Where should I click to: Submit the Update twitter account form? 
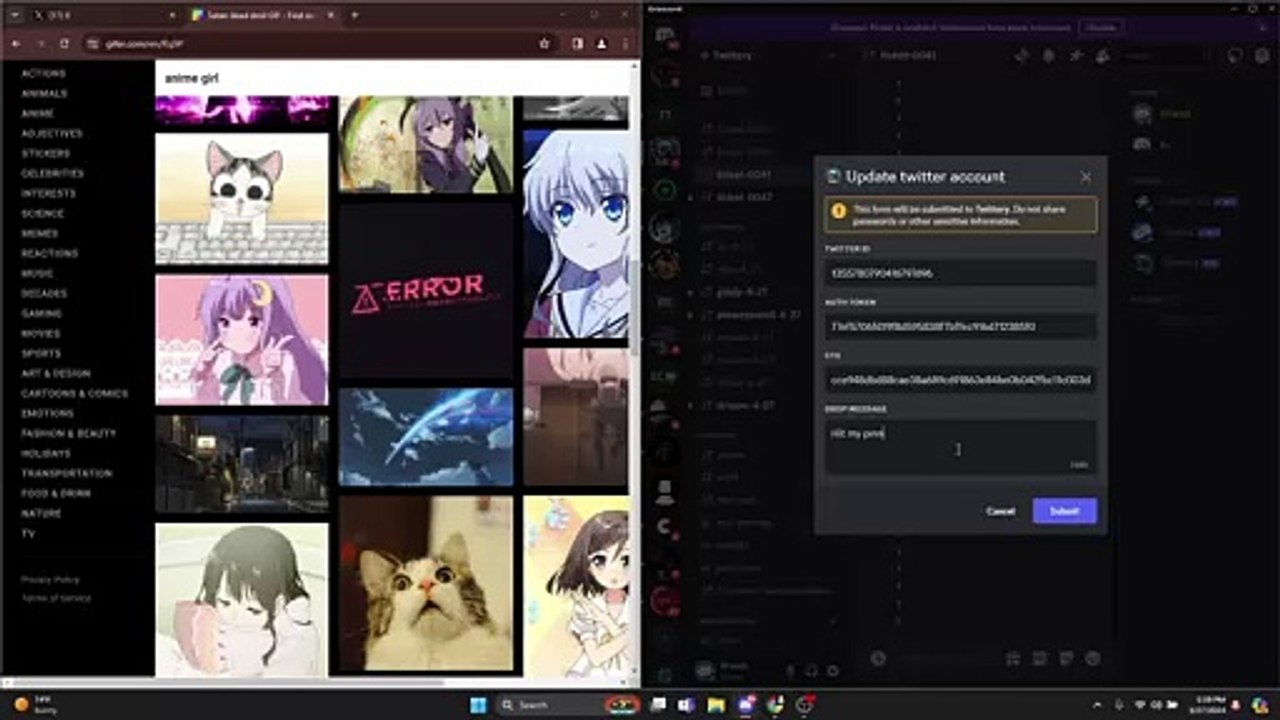[1065, 511]
